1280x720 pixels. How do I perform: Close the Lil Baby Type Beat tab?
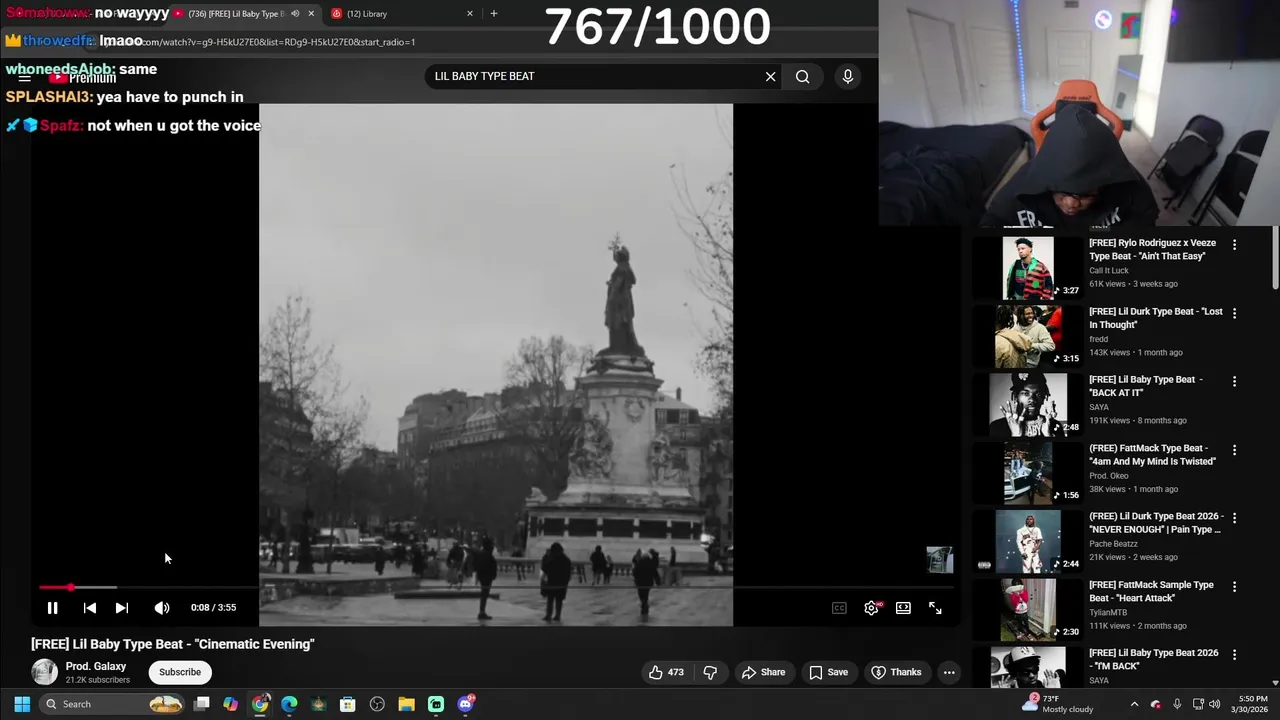(311, 14)
